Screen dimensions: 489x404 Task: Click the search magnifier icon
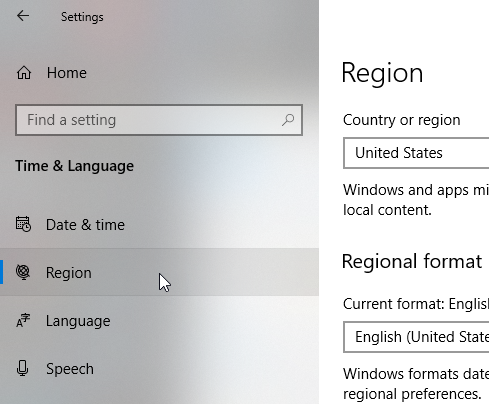click(x=288, y=120)
